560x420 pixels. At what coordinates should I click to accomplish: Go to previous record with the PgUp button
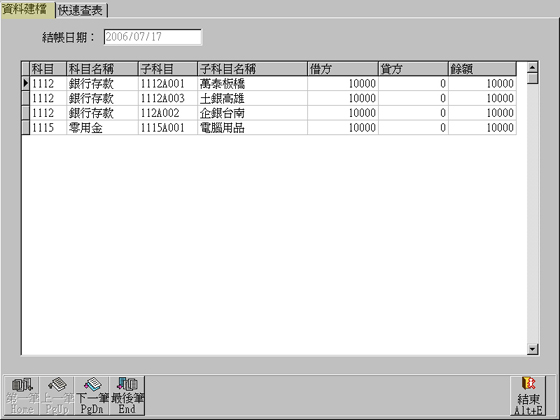point(57,395)
